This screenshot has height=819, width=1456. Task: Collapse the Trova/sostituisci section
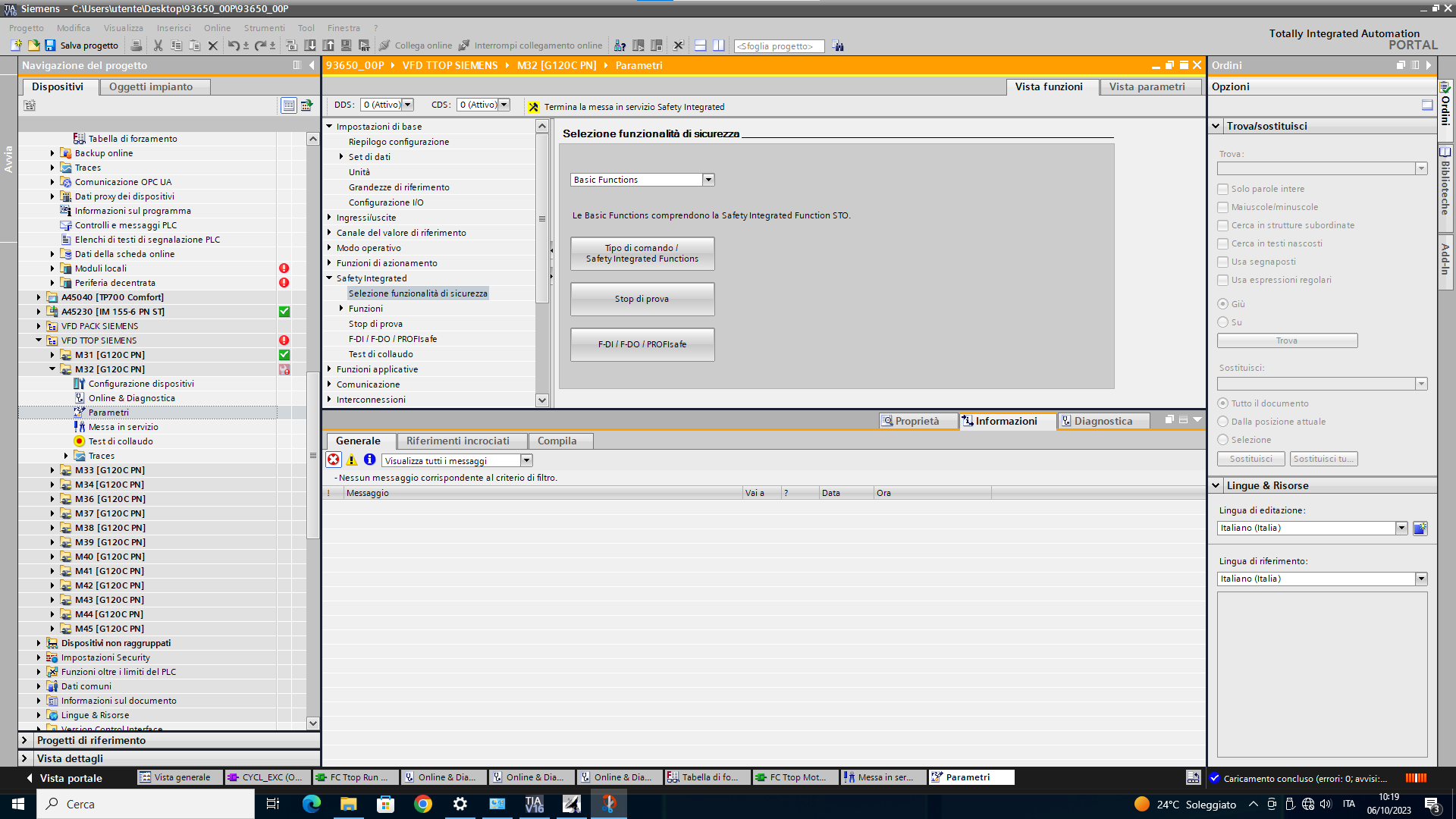(1216, 126)
